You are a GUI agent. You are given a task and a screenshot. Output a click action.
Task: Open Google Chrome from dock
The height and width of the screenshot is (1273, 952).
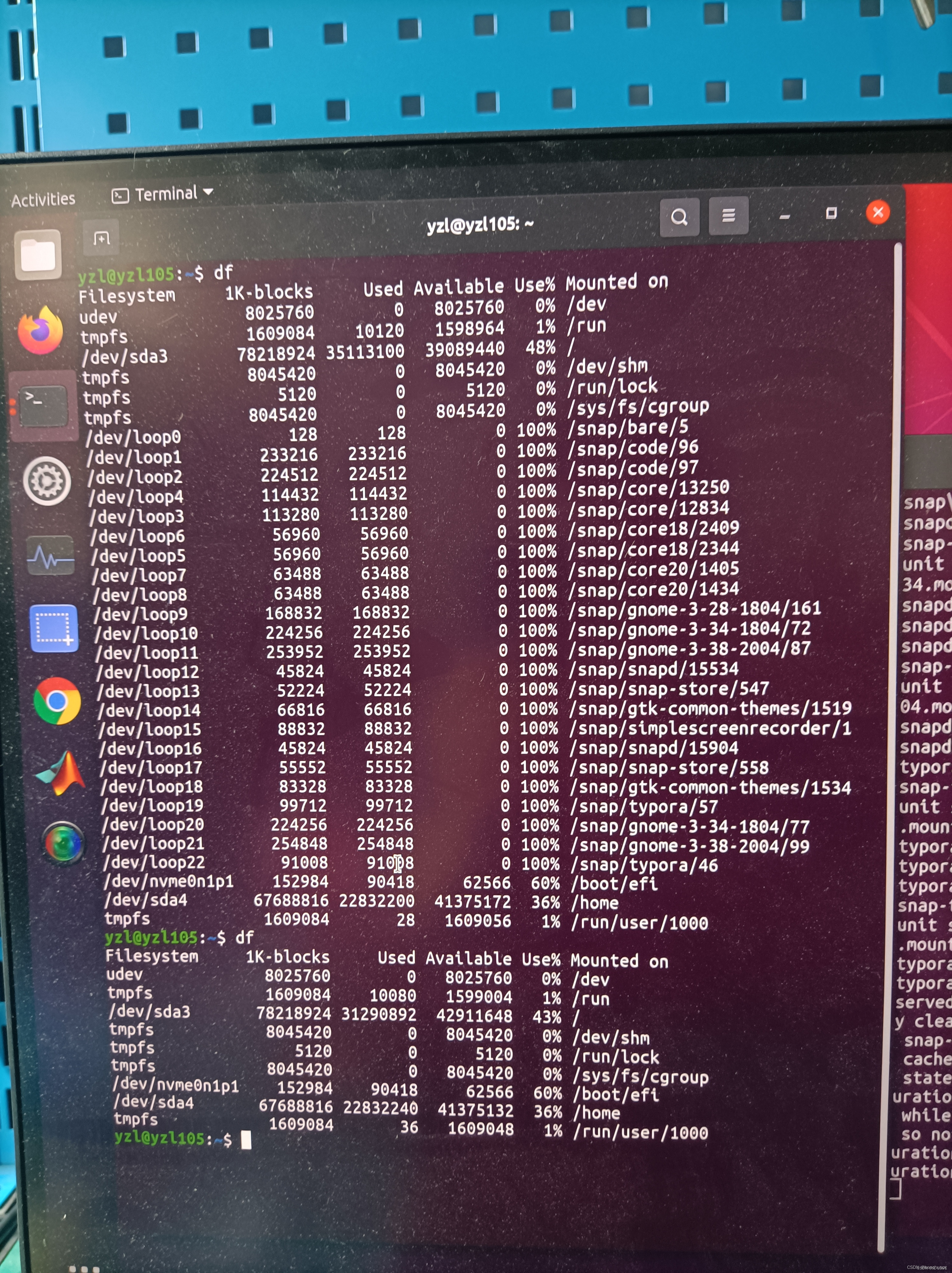tap(57, 701)
